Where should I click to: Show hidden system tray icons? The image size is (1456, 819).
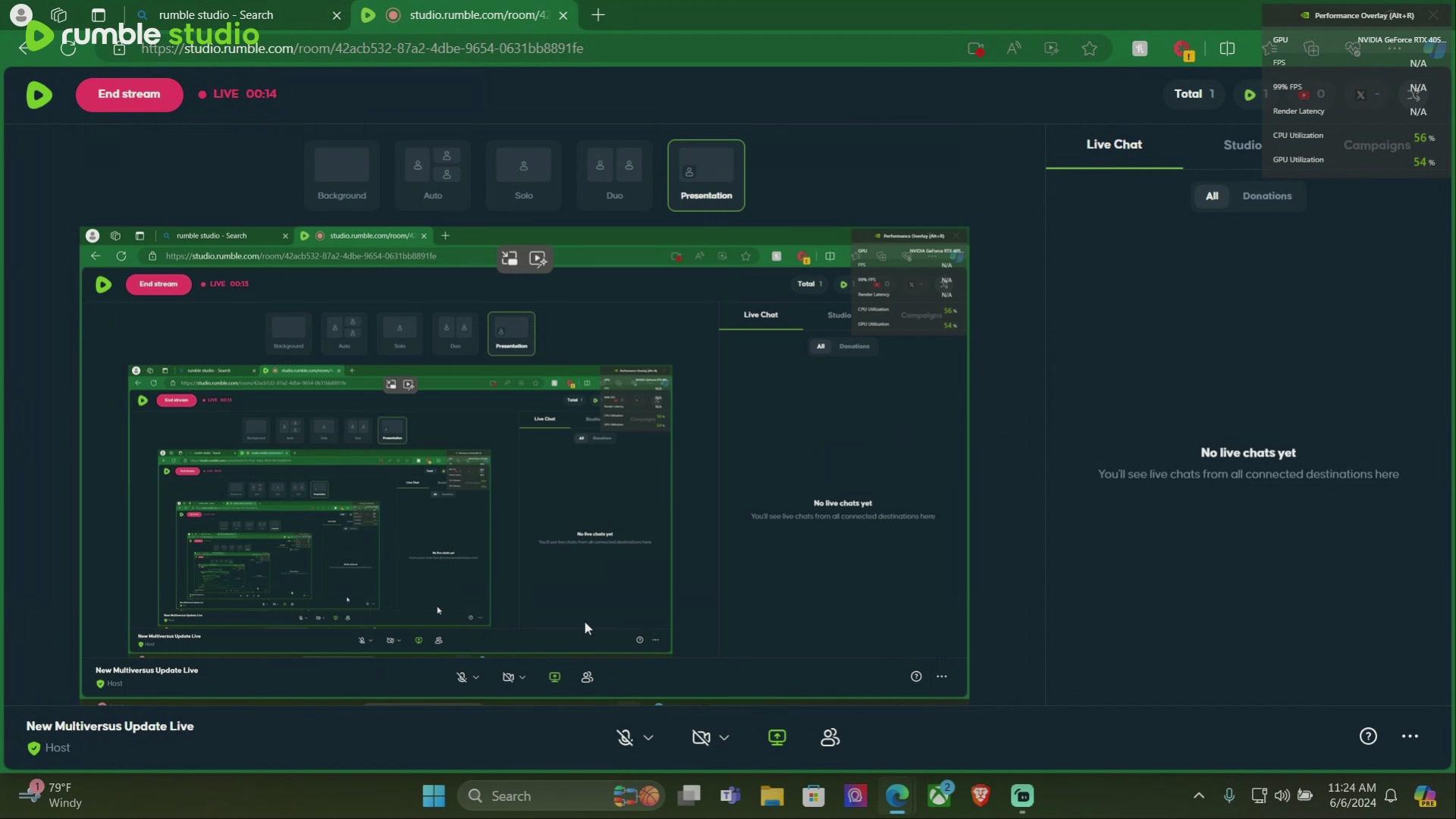1199,795
